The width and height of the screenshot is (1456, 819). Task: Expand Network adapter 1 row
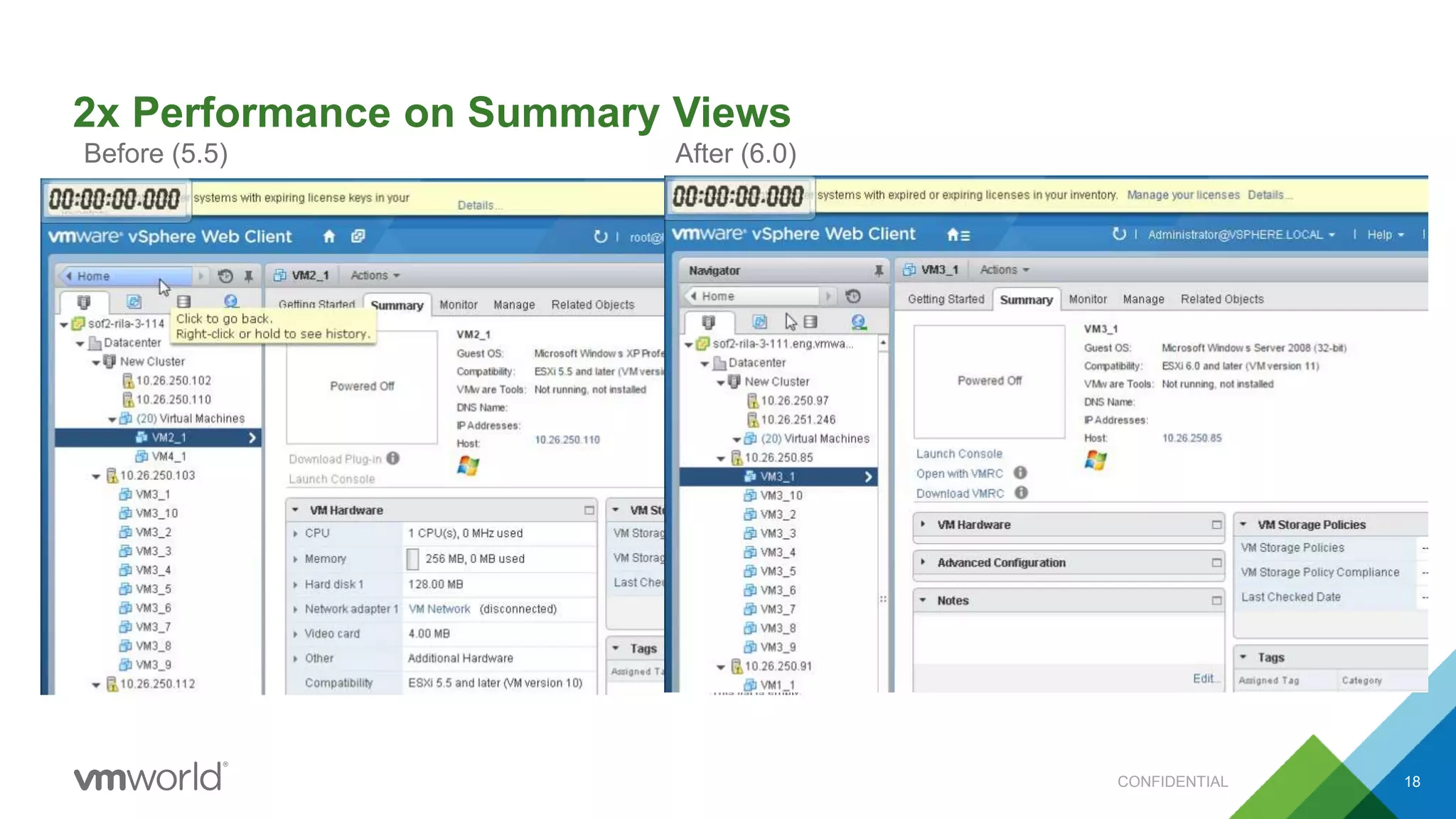pyautogui.click(x=295, y=609)
